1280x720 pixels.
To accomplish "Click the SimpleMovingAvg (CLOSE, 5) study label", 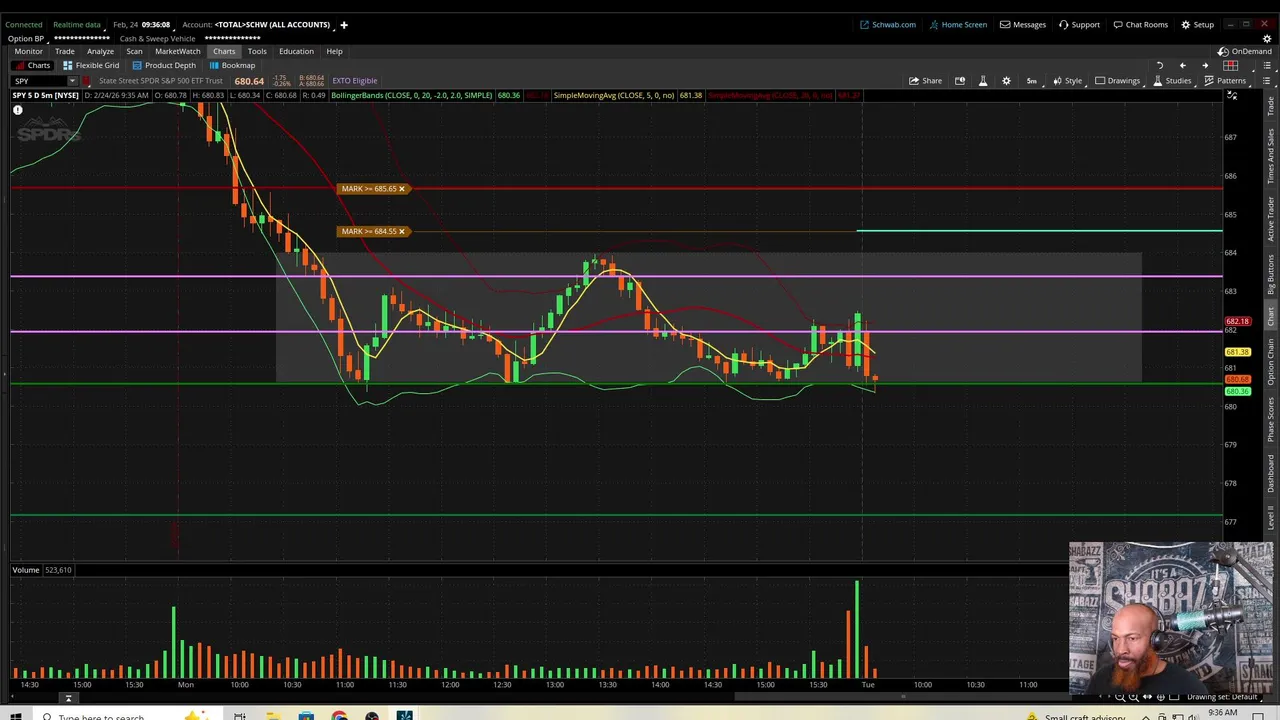I will point(614,95).
